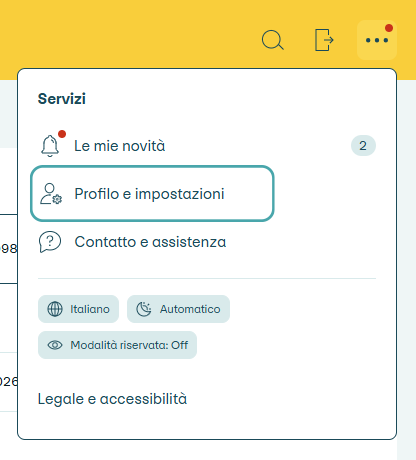Click the globe language icon
416x460 pixels.
point(55,309)
